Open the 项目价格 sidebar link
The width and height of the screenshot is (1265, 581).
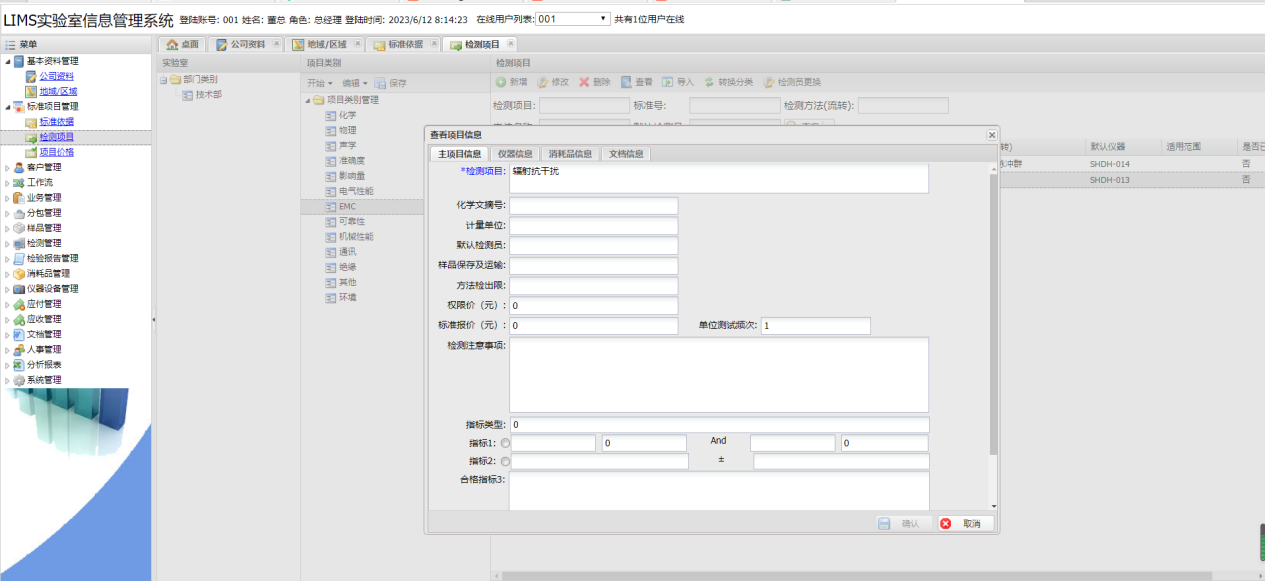pyautogui.click(x=56, y=152)
